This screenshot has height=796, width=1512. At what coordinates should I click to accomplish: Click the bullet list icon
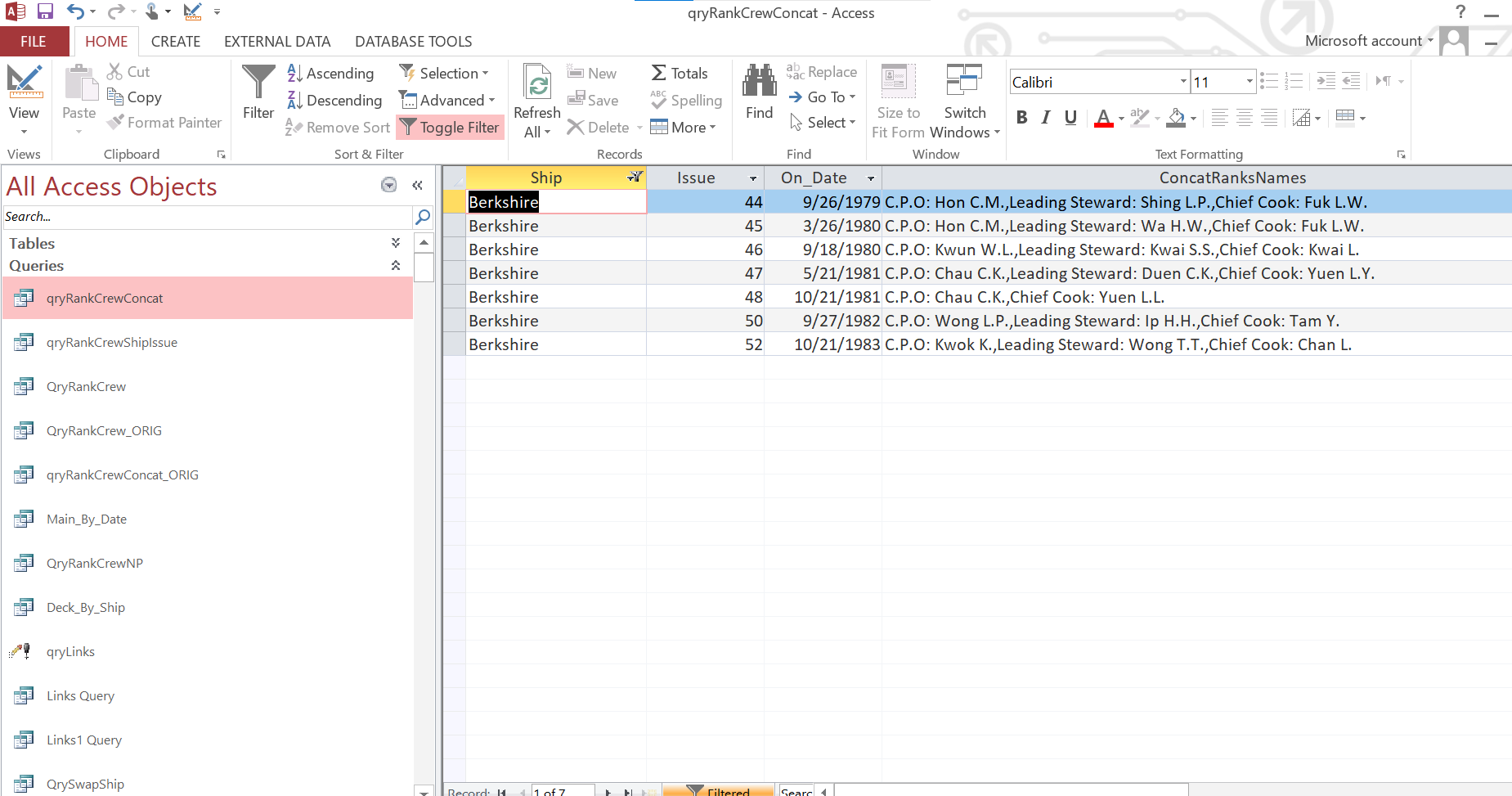click(1269, 81)
